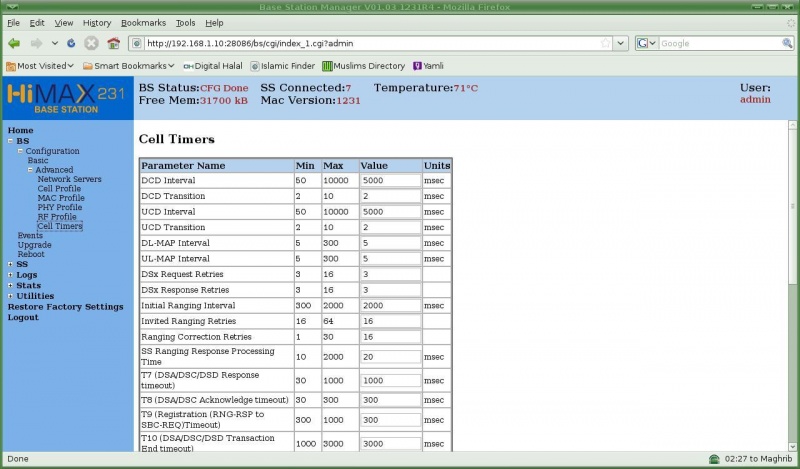Collapse the Advanced configuration tree node
The width and height of the screenshot is (800, 469).
pos(30,170)
